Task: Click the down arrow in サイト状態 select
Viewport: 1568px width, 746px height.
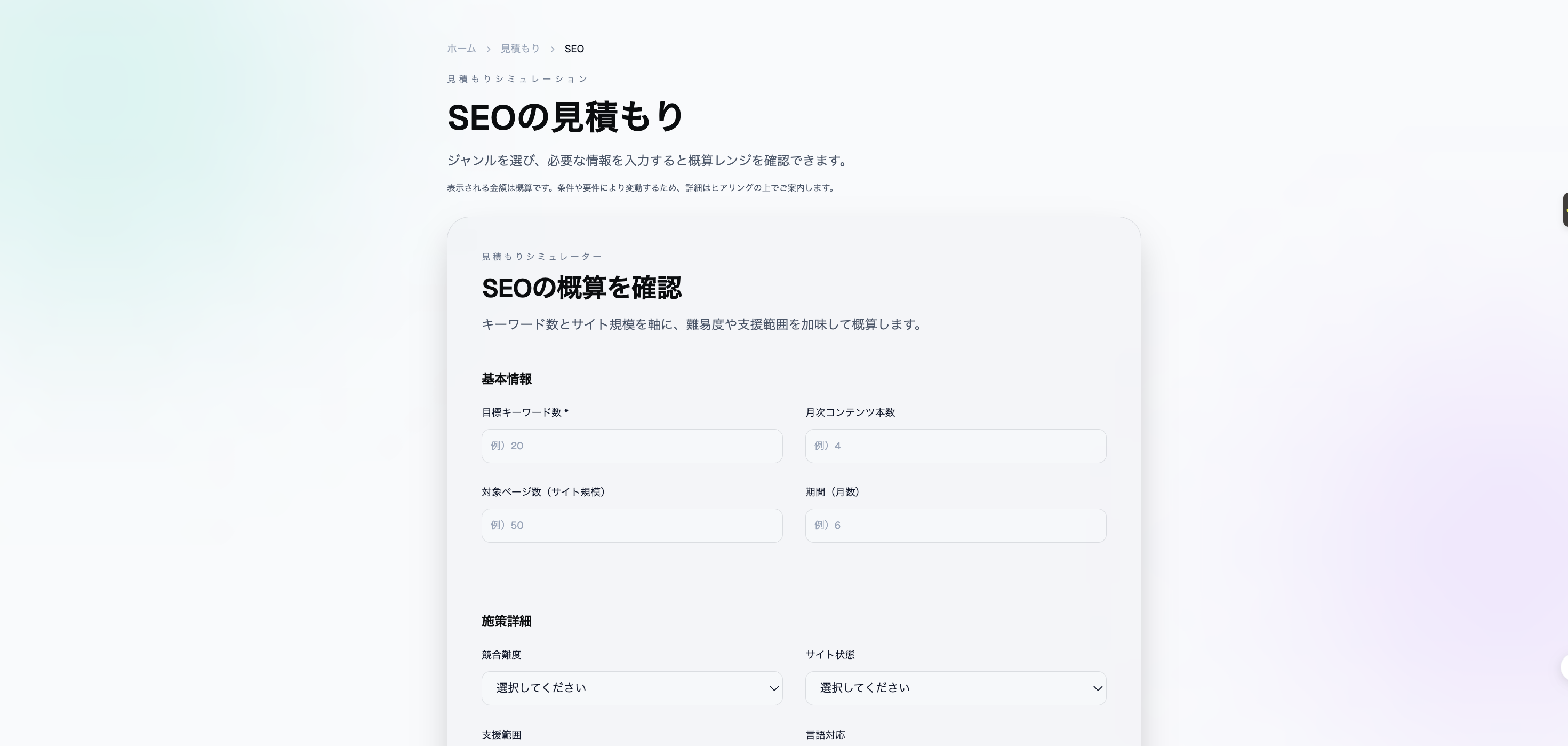Action: coord(1098,688)
